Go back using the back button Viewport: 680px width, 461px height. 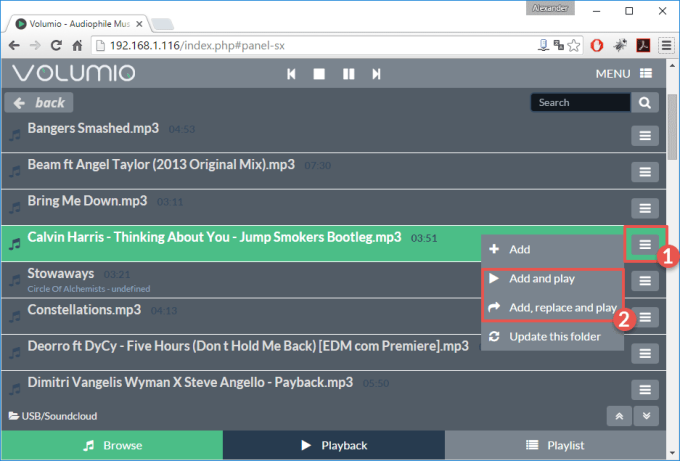click(39, 103)
